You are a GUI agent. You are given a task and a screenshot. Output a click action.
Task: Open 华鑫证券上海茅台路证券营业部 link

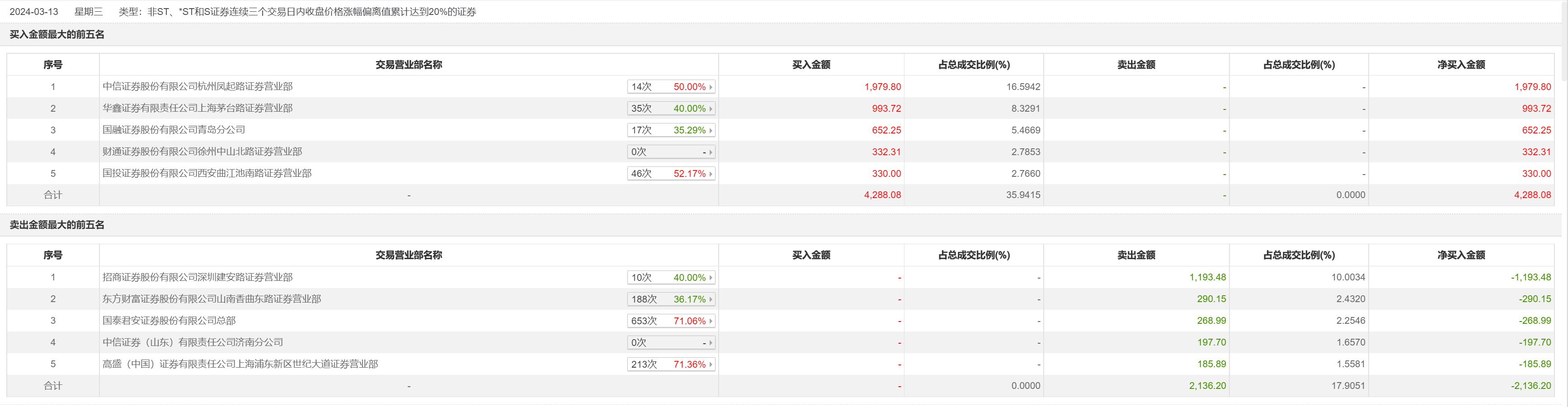(197, 109)
